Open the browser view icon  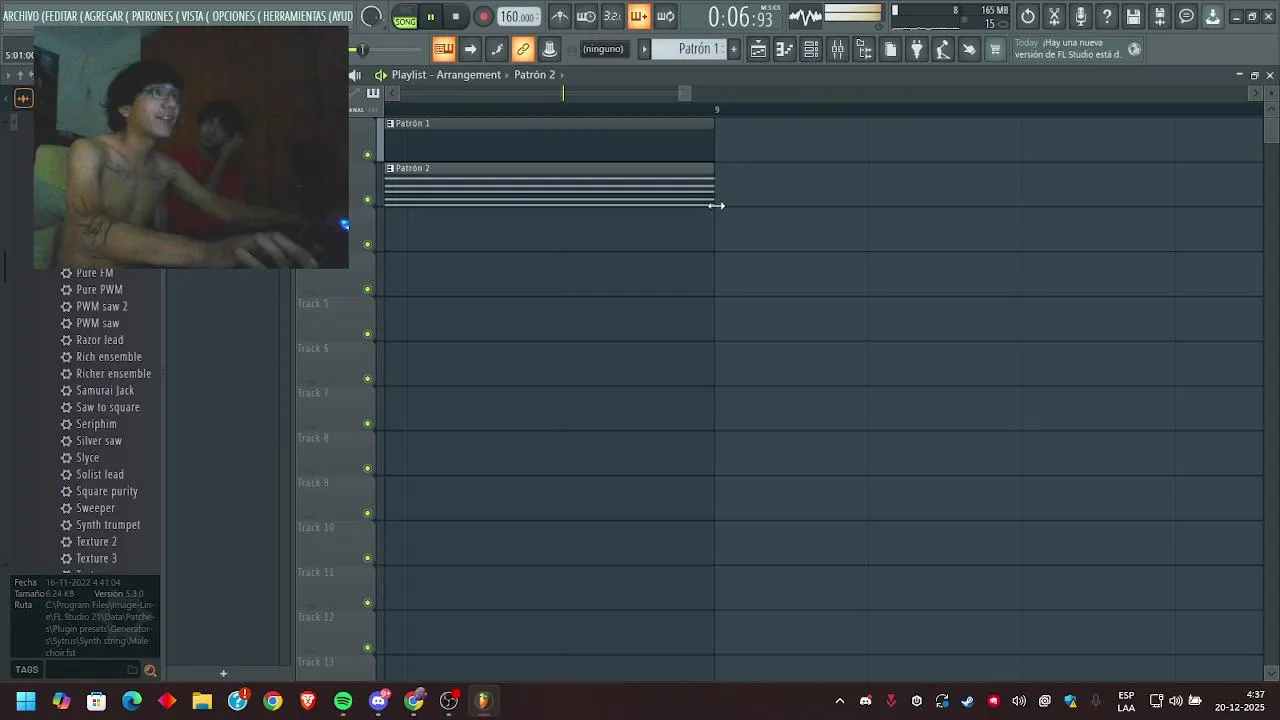tap(864, 49)
